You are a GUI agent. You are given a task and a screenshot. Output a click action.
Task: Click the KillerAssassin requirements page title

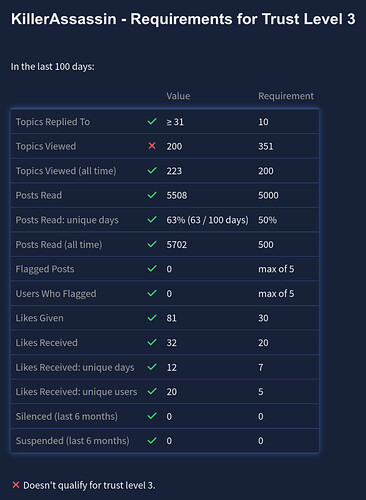tap(183, 19)
